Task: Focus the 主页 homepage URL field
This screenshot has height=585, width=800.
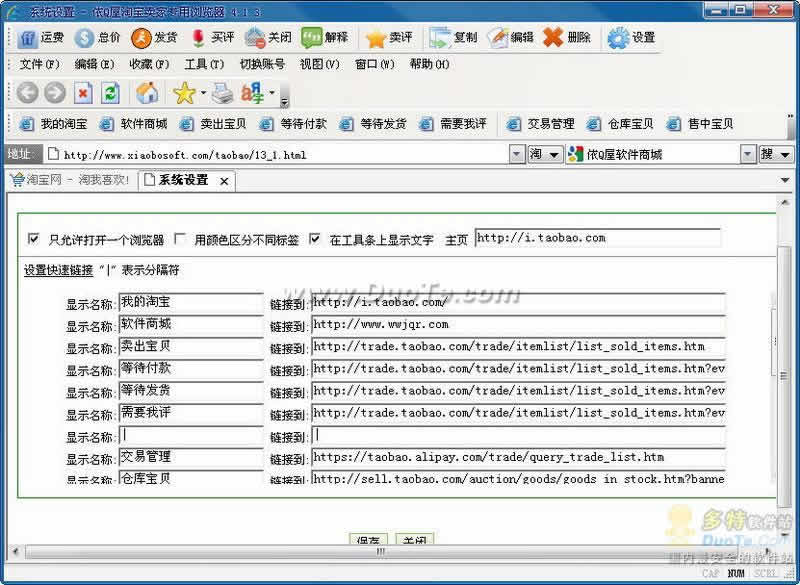Action: (597, 238)
